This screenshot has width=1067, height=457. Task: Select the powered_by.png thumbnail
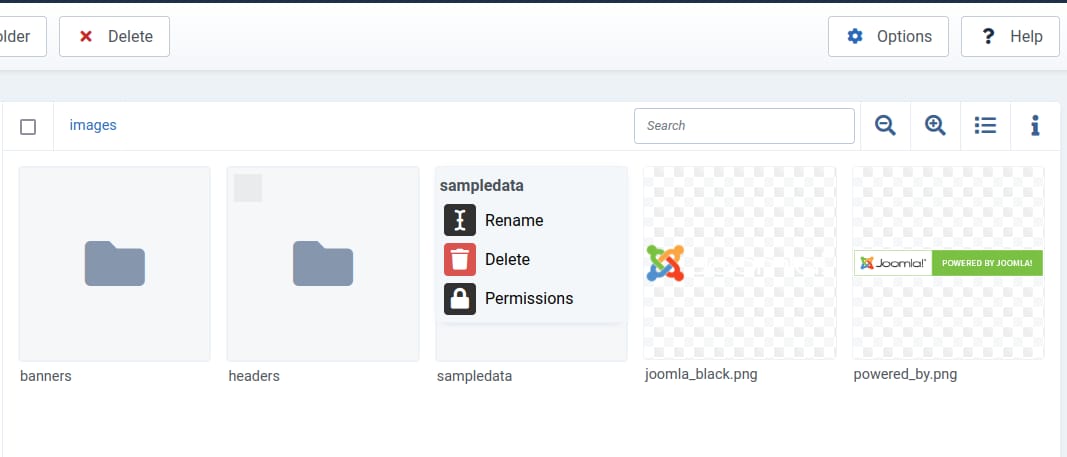pyautogui.click(x=949, y=263)
